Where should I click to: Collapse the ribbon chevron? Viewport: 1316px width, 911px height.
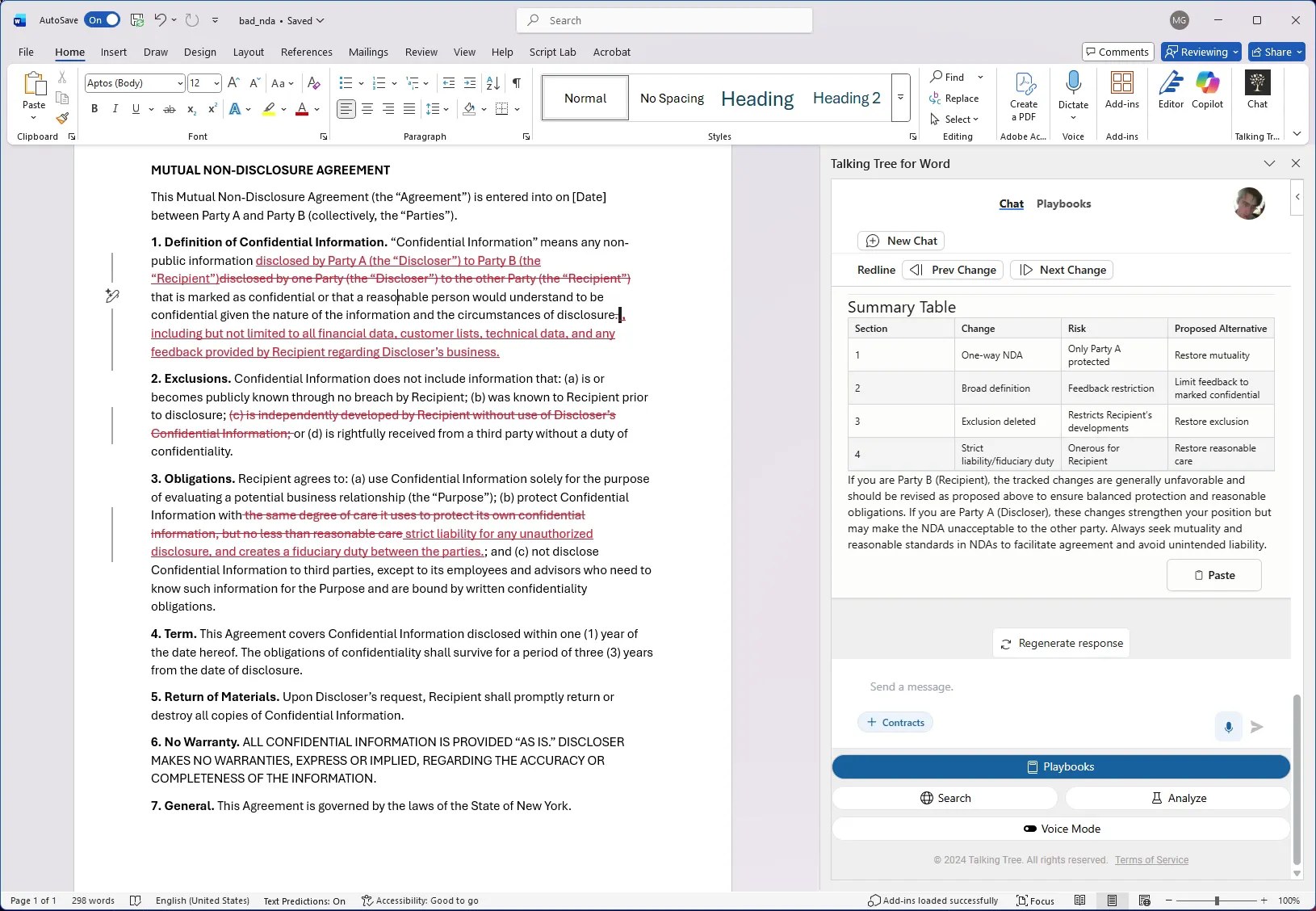[1297, 134]
